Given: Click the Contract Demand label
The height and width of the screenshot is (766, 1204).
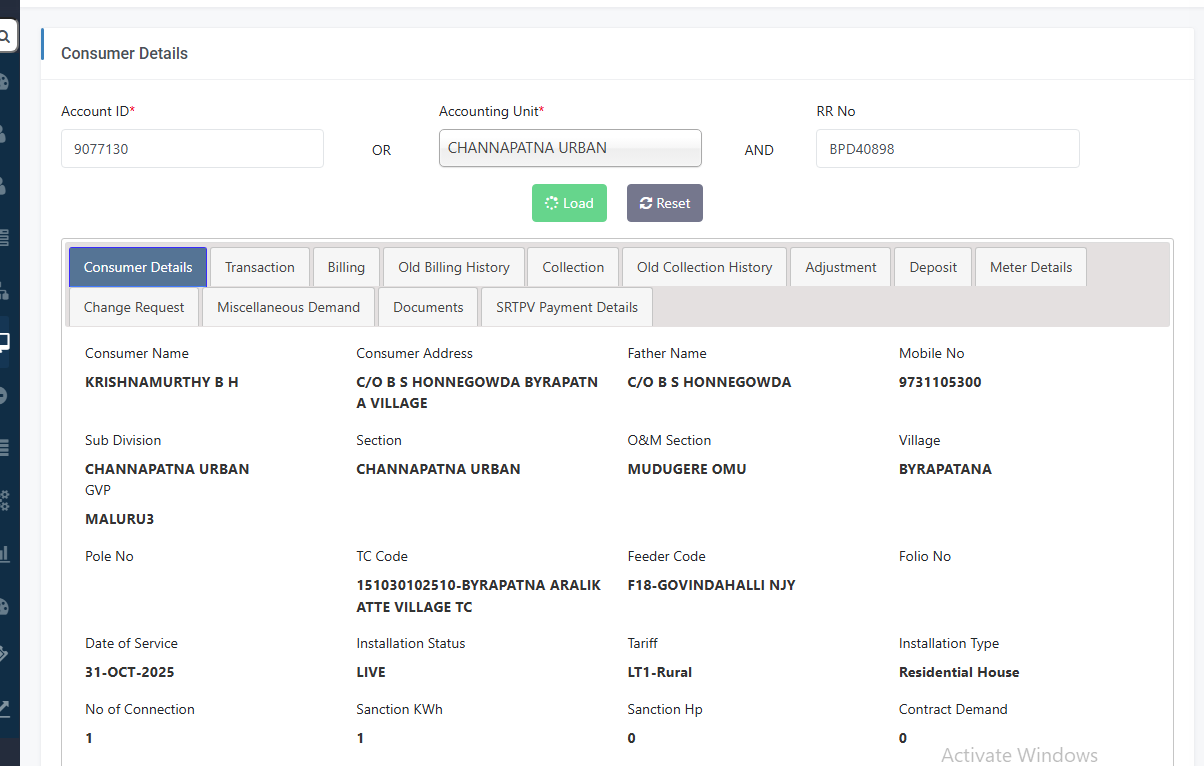Looking at the screenshot, I should coord(953,709).
